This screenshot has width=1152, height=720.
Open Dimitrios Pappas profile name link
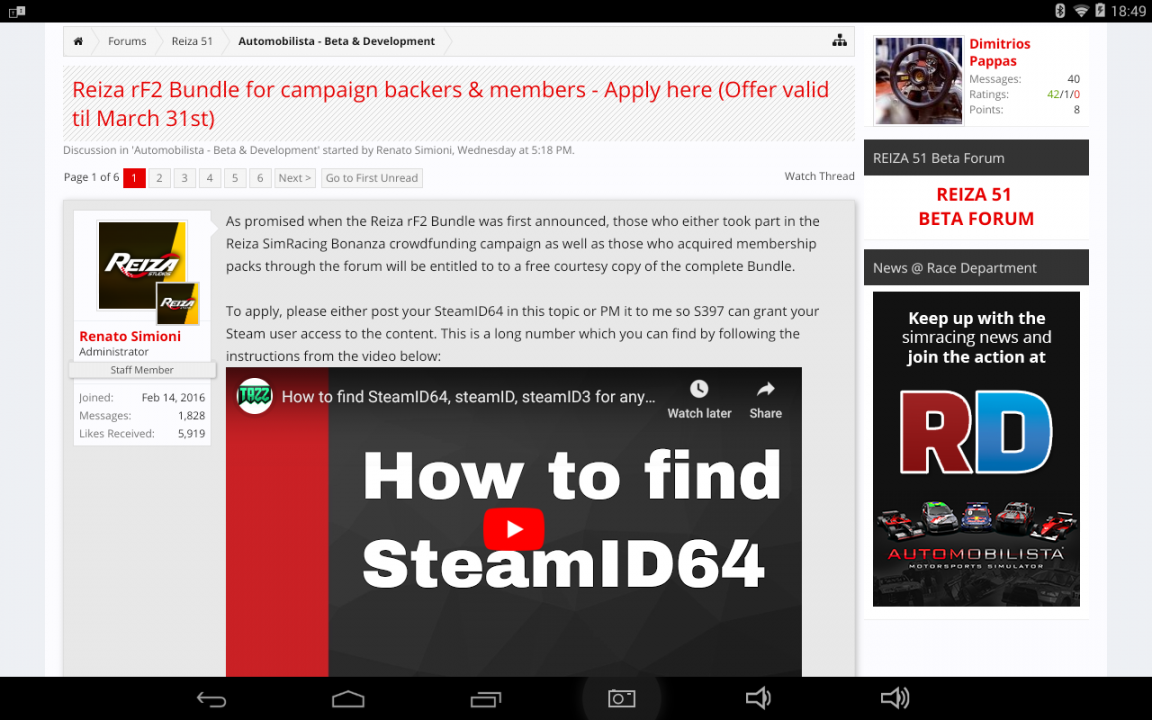(x=999, y=52)
